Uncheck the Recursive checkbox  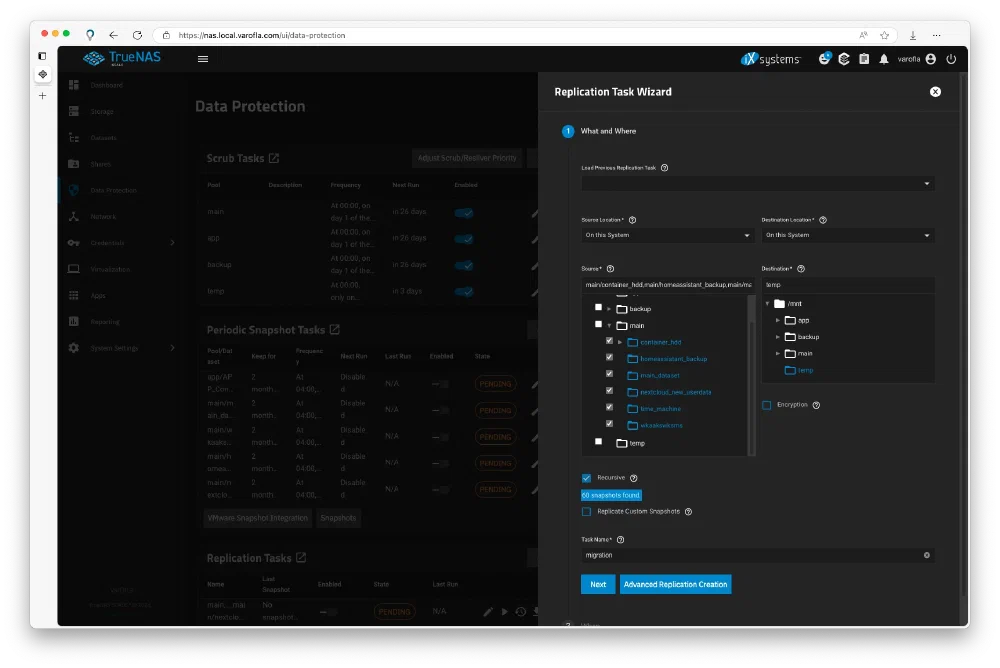[x=587, y=478]
